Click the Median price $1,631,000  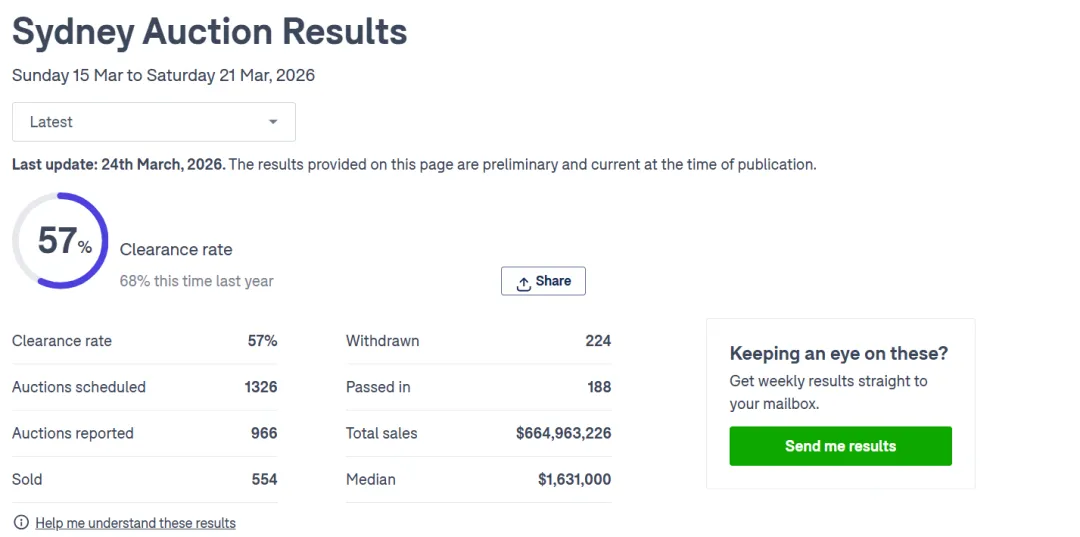[x=574, y=479]
